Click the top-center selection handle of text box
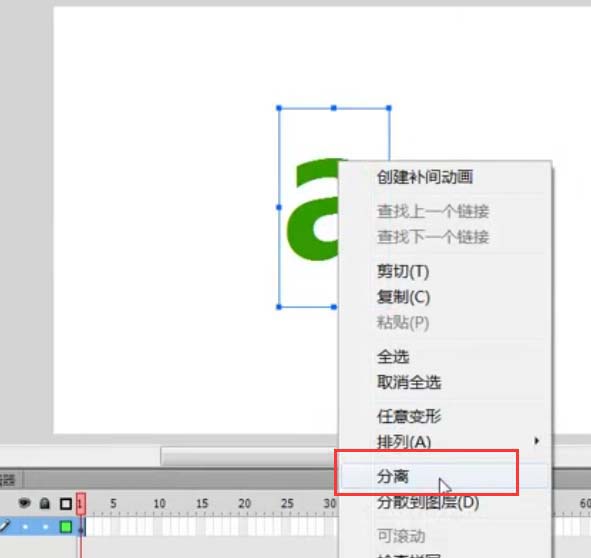 click(334, 108)
